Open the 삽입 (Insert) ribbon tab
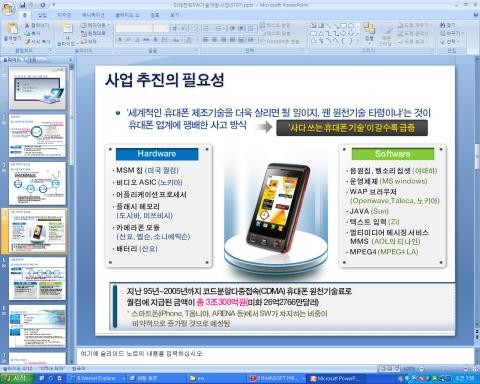The height and width of the screenshot is (384, 480). [42, 15]
